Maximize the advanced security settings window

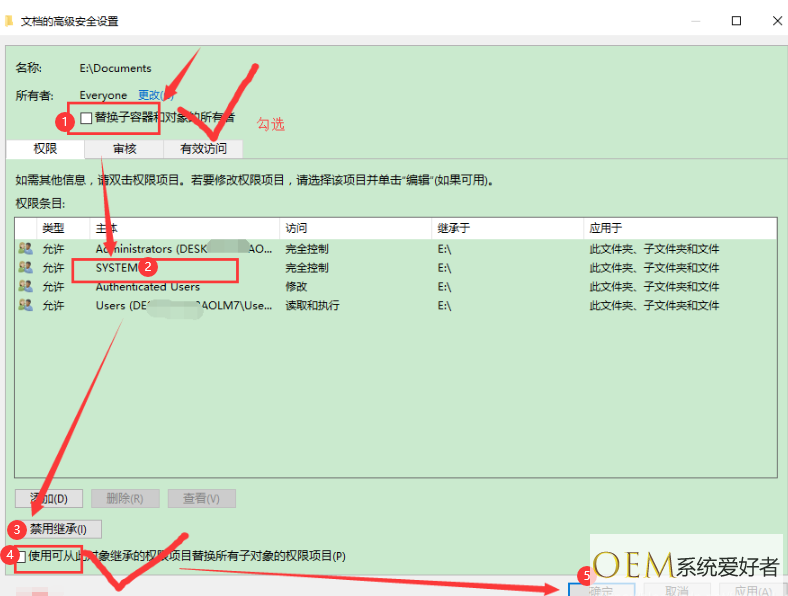736,20
